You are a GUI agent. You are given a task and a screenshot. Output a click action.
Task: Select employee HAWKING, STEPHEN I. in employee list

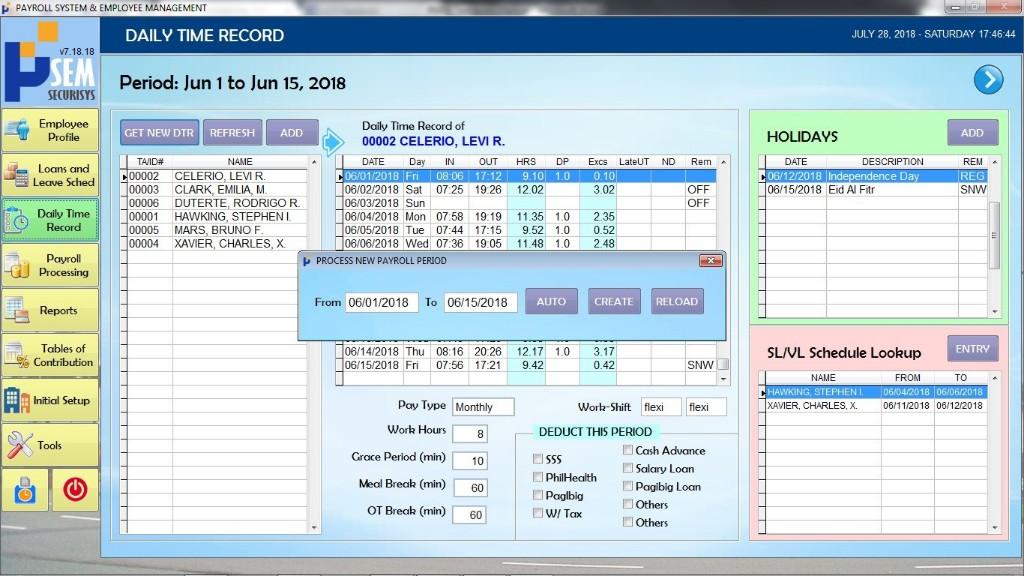pyautogui.click(x=216, y=216)
